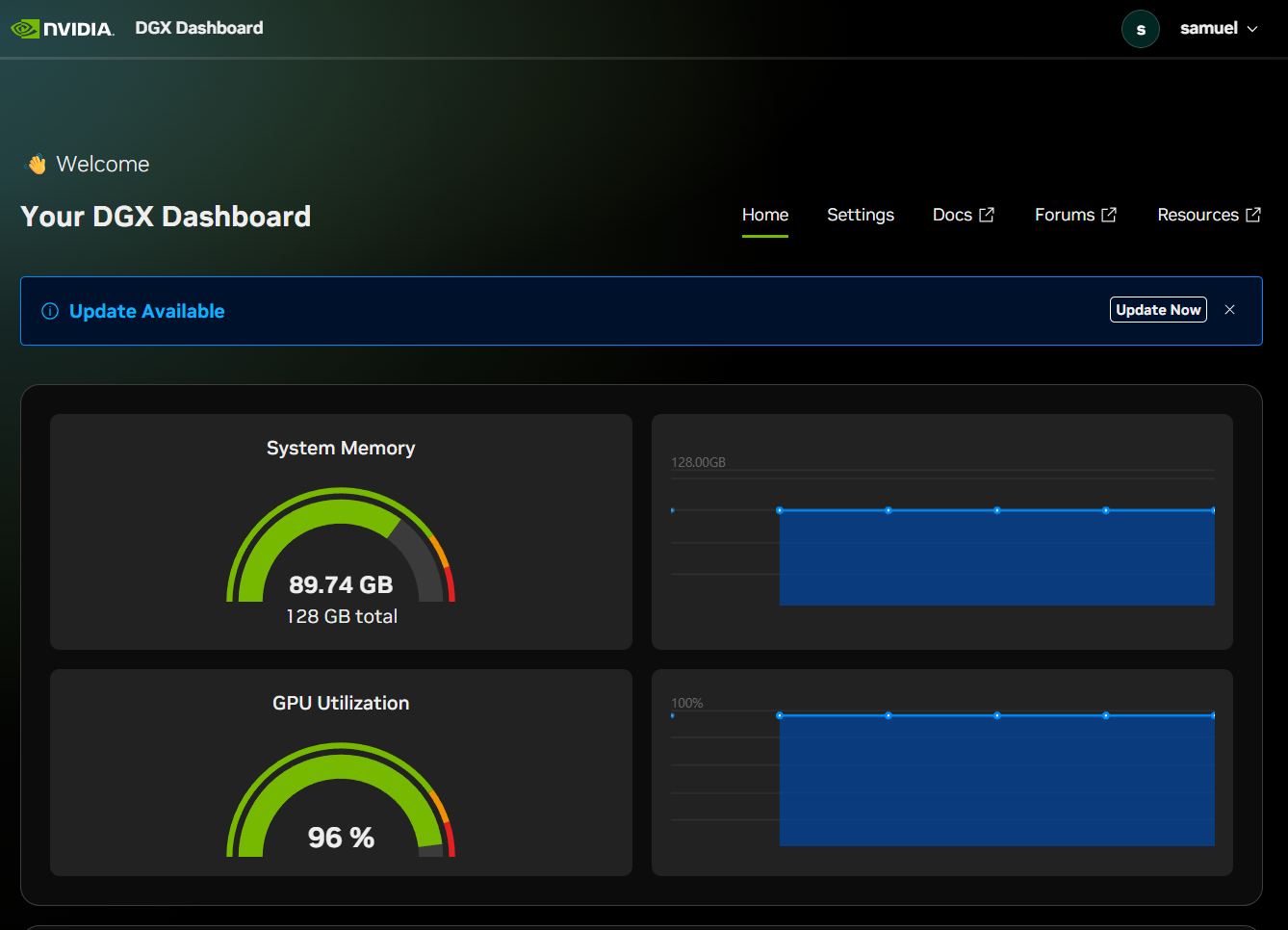Click the System Memory heading

341,448
